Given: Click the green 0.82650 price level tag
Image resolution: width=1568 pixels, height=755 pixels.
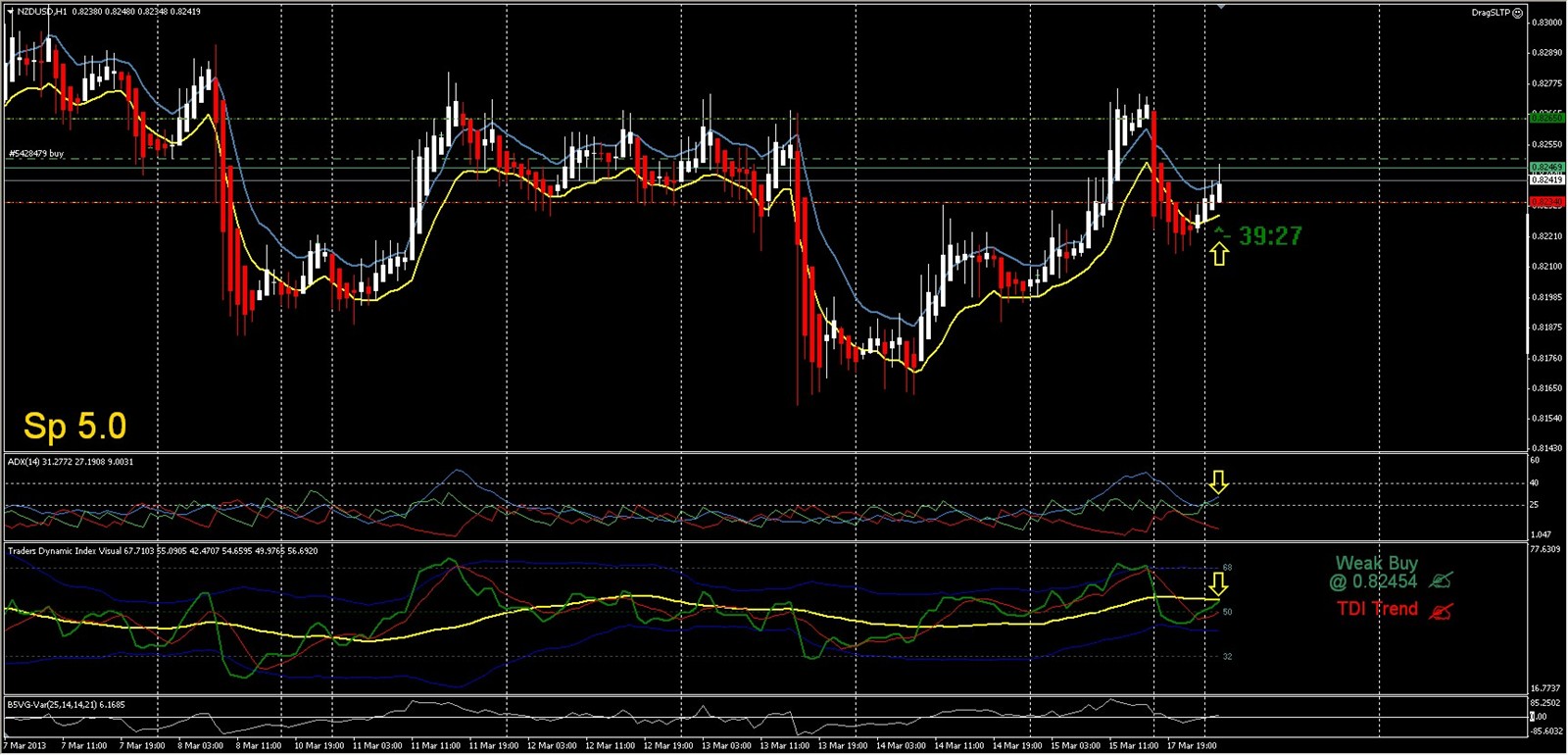Looking at the screenshot, I should (1546, 118).
